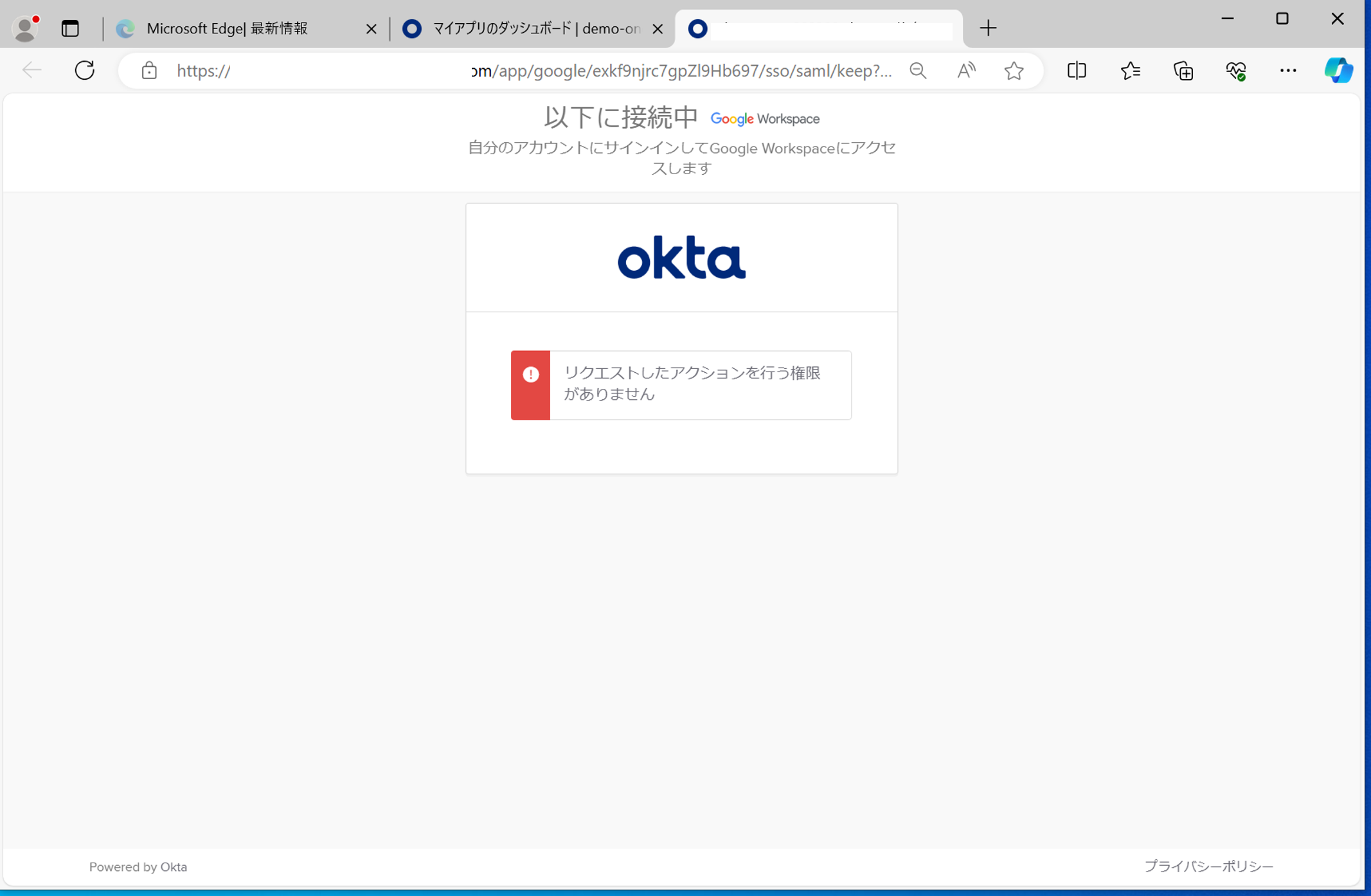1371x896 pixels.
Task: Click the red error exclamation icon
Action: (530, 375)
